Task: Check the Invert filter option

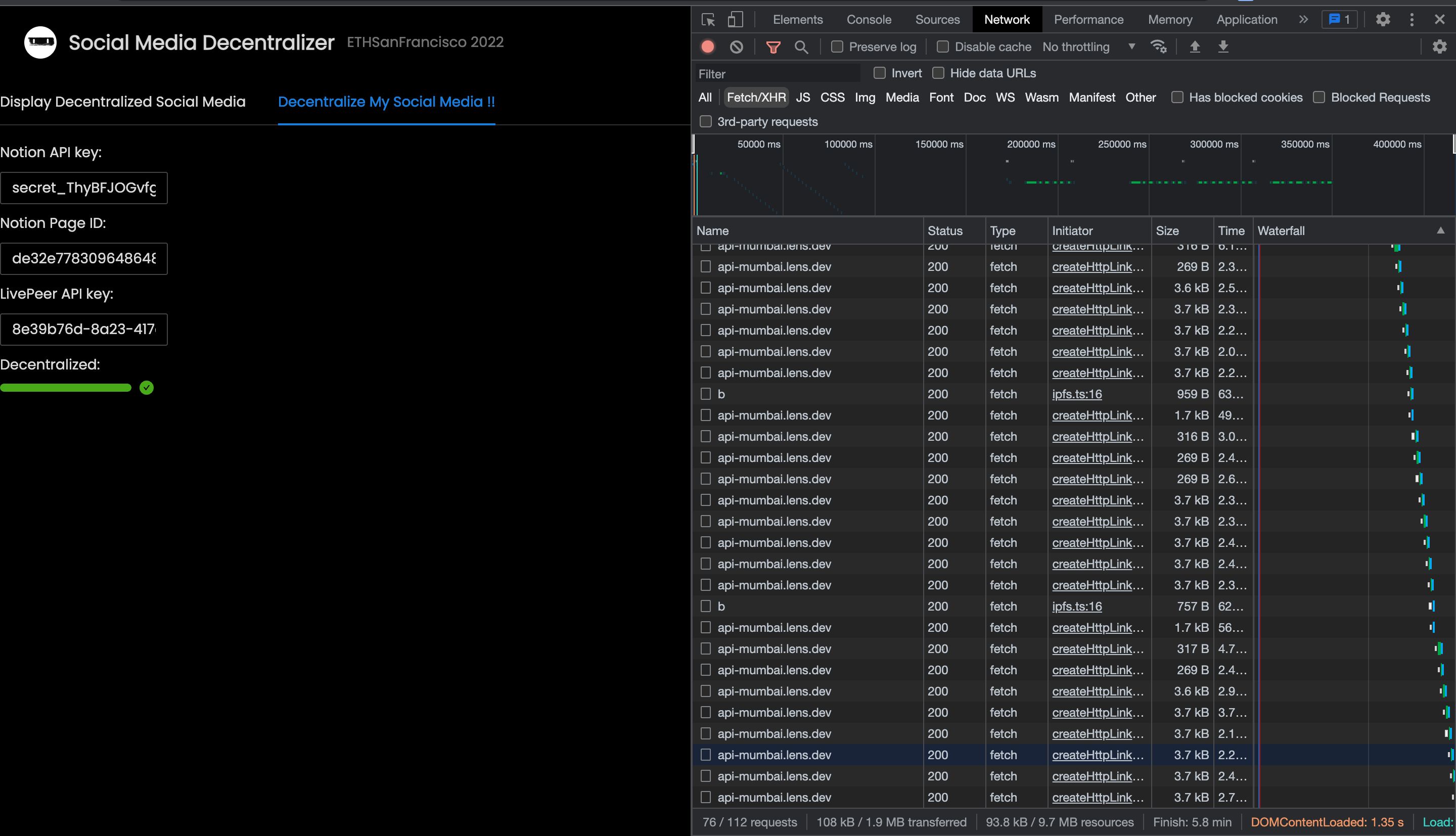Action: tap(880, 73)
